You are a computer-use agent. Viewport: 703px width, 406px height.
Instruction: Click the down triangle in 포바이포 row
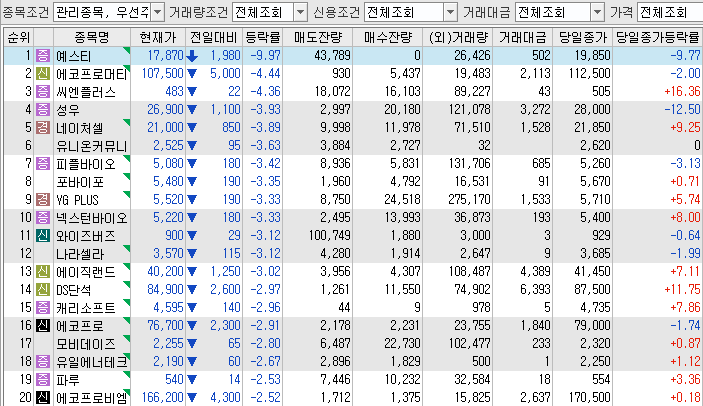pos(192,181)
